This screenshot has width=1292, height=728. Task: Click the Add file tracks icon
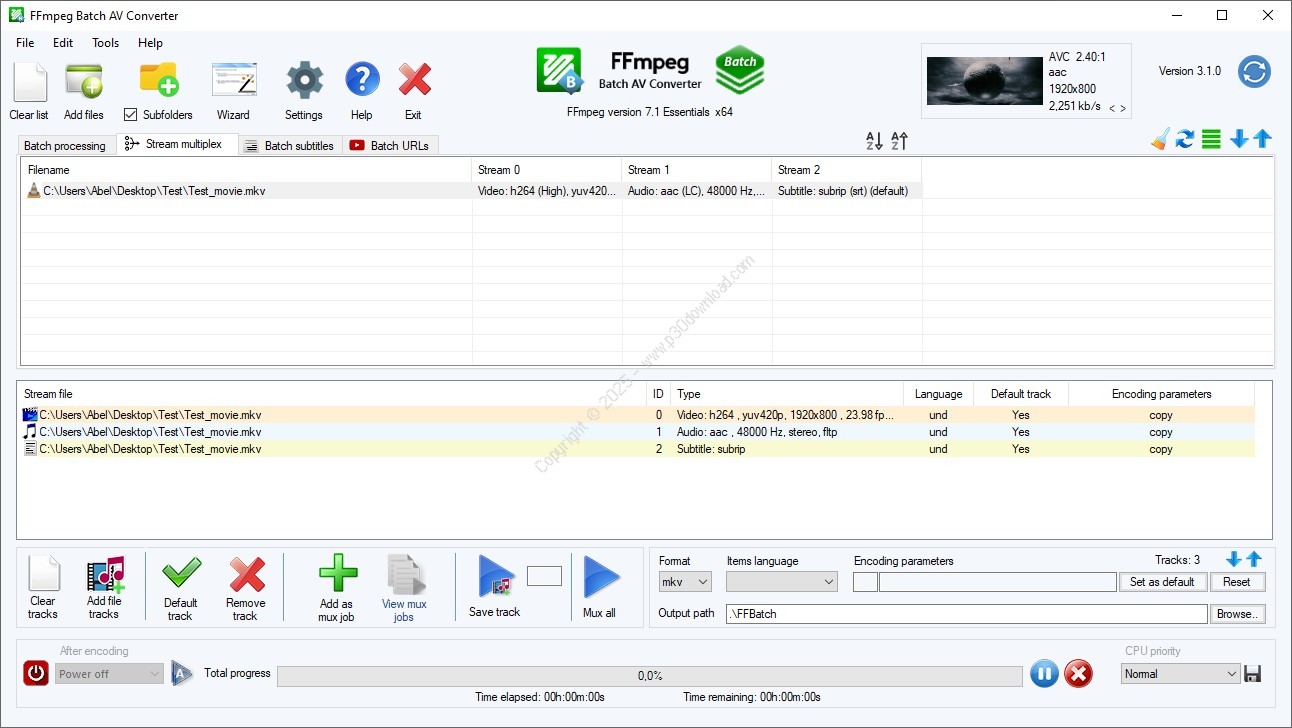[x=104, y=576]
